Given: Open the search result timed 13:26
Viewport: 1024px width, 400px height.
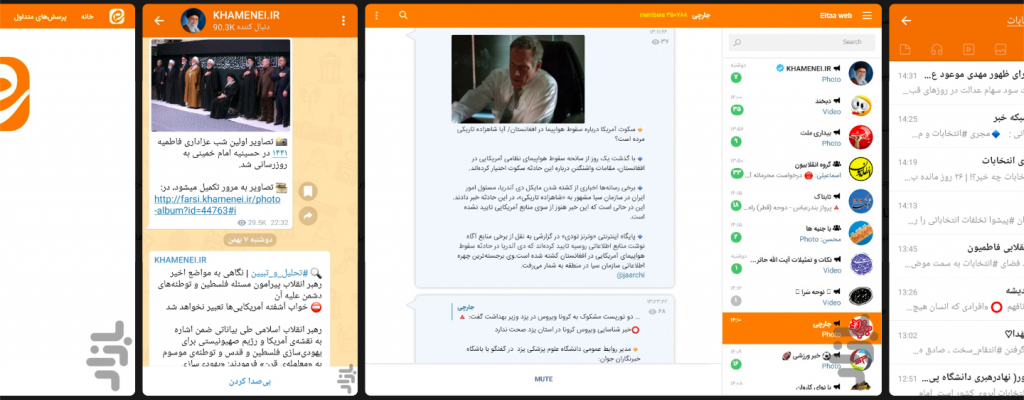Looking at the screenshot, I should pyautogui.click(x=957, y=299).
